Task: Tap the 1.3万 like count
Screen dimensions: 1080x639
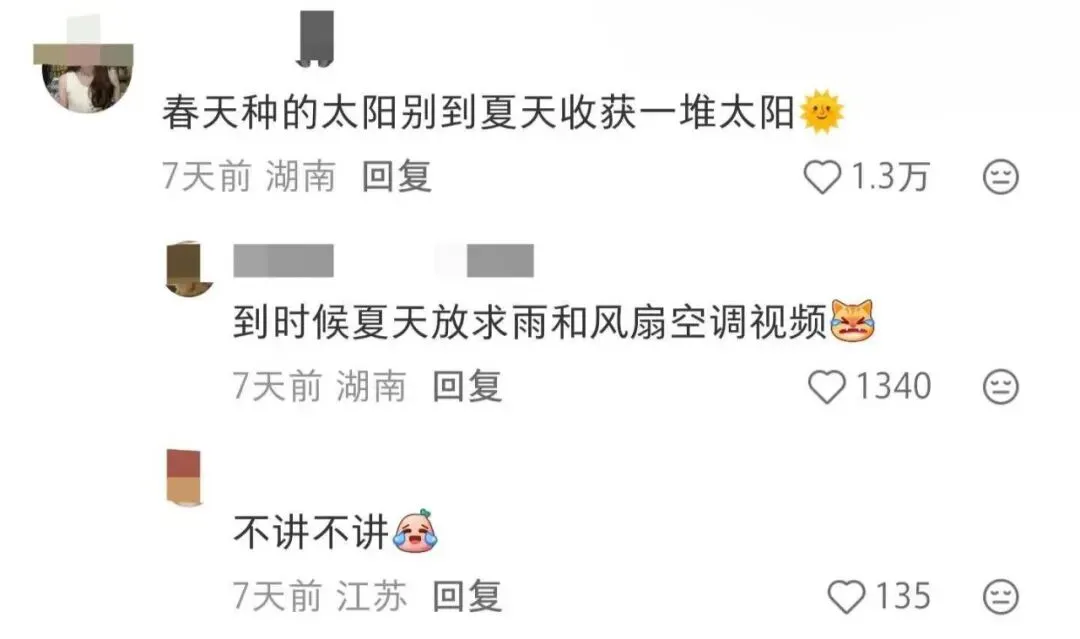Action: click(891, 178)
